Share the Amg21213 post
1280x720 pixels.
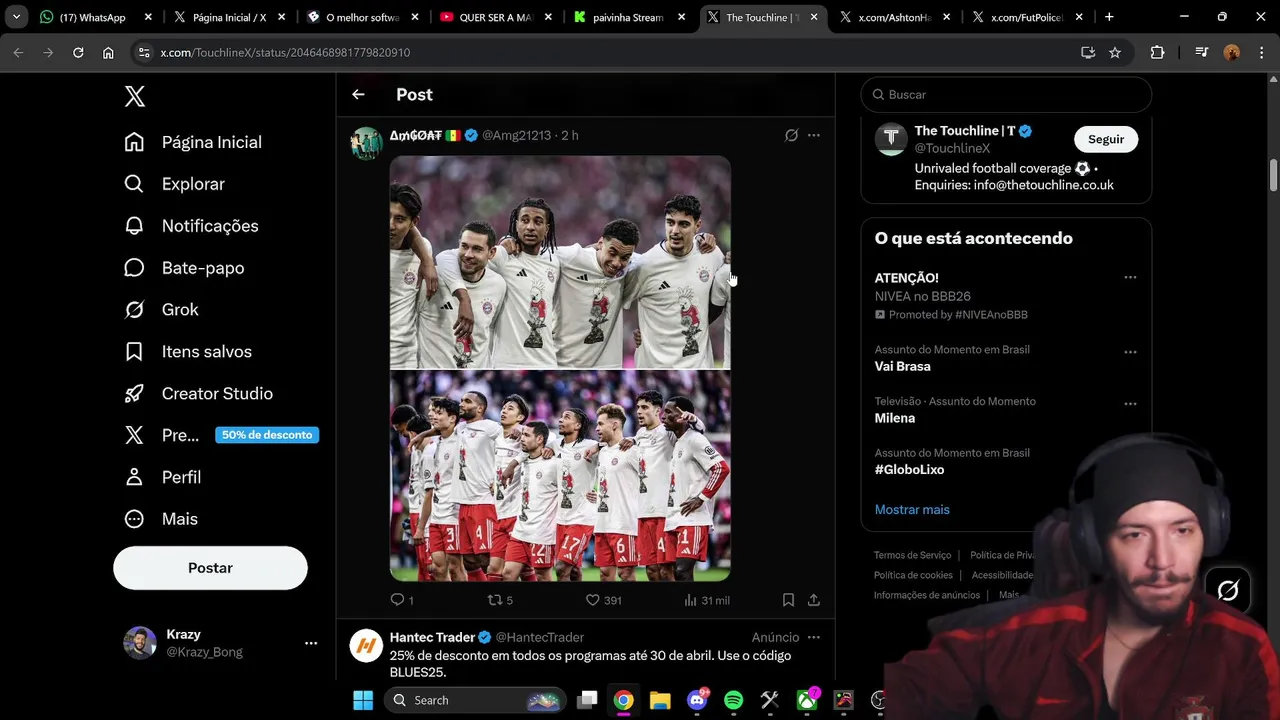pos(814,600)
